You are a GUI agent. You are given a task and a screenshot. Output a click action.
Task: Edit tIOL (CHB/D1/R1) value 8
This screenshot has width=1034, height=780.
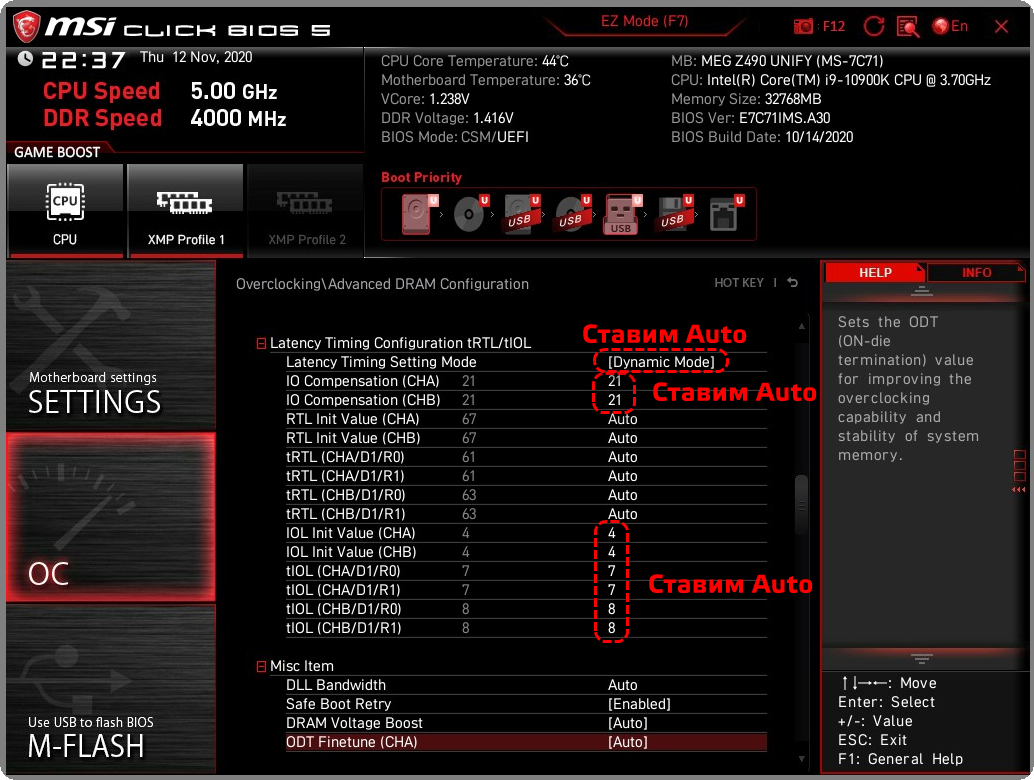tap(612, 628)
